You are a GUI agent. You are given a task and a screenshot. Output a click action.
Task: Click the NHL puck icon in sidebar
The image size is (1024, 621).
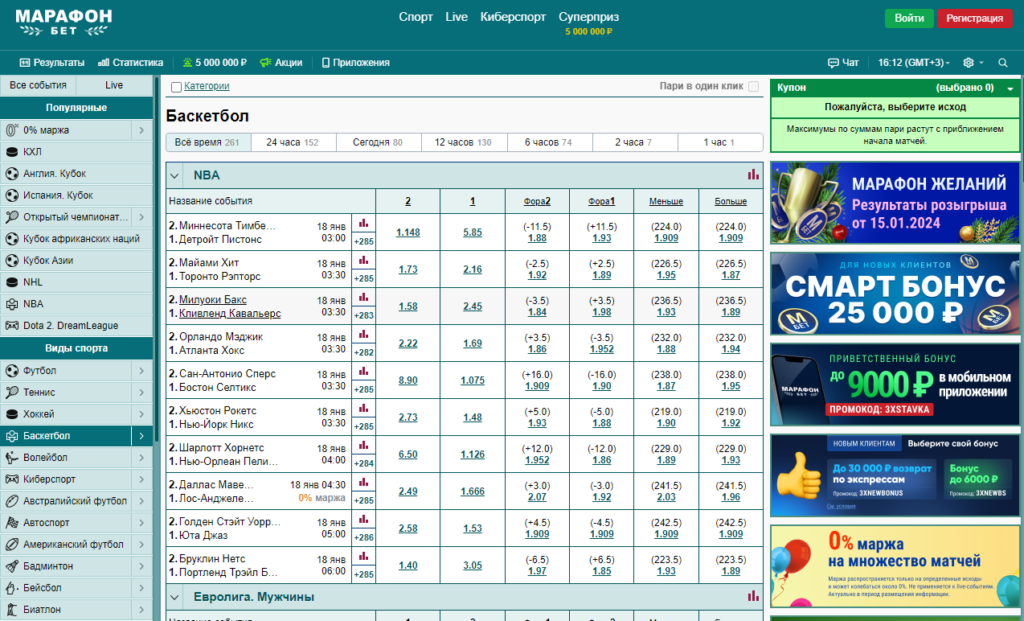12,282
